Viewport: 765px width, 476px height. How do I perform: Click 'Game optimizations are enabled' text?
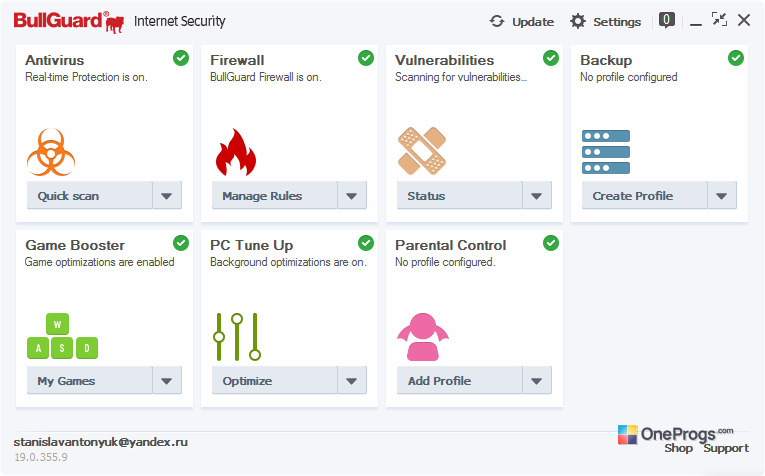pyautogui.click(x=100, y=262)
